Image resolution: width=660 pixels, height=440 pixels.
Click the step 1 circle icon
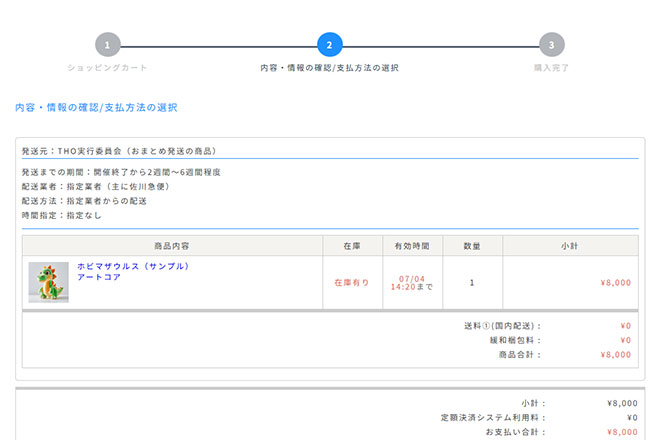108,45
